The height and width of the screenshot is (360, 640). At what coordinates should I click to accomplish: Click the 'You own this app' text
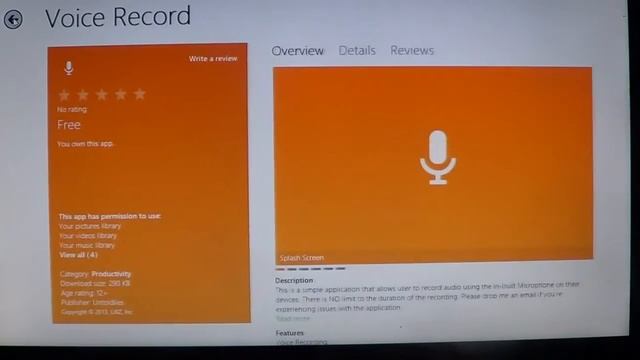point(85,144)
